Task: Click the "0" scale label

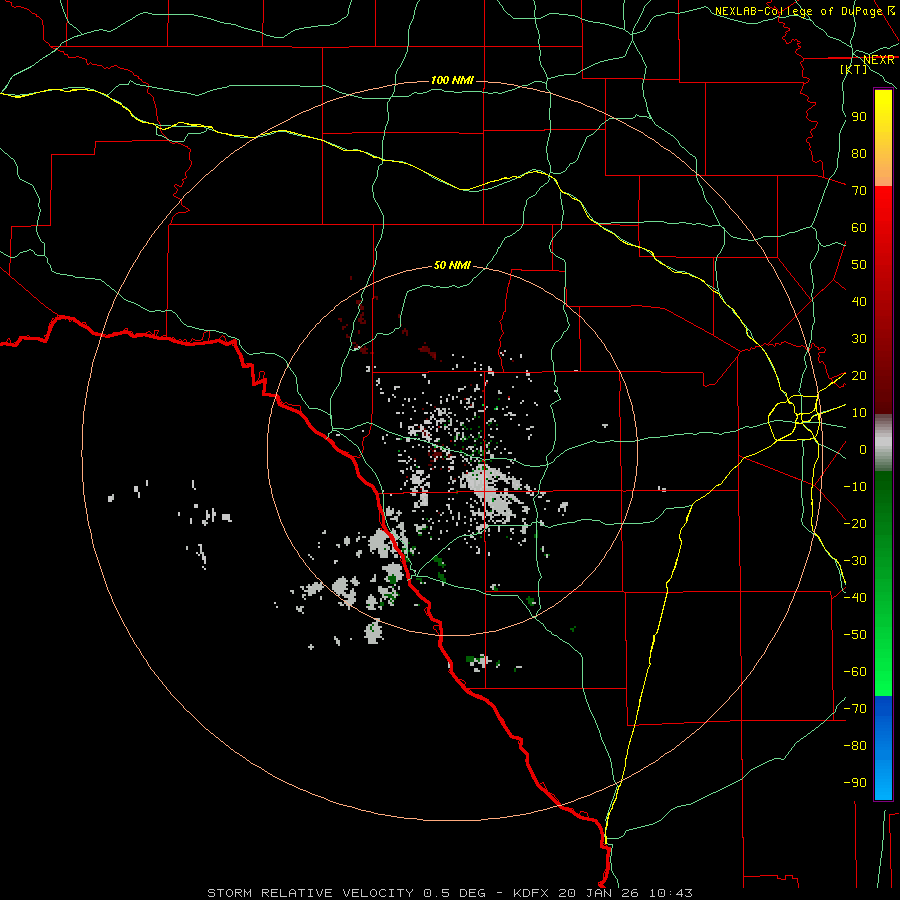Action: 863,450
